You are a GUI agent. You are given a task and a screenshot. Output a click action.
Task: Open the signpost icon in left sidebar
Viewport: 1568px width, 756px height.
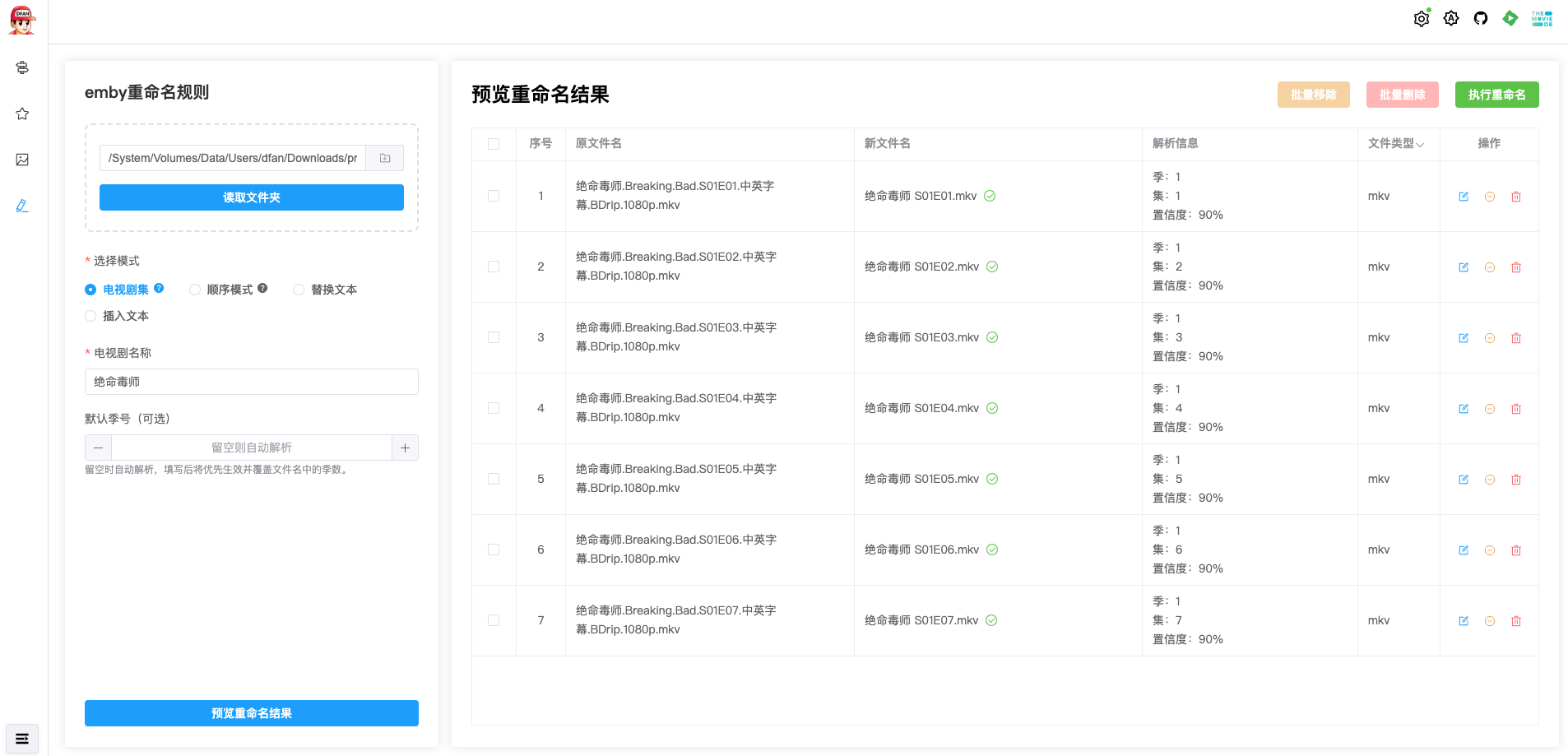coord(22,67)
